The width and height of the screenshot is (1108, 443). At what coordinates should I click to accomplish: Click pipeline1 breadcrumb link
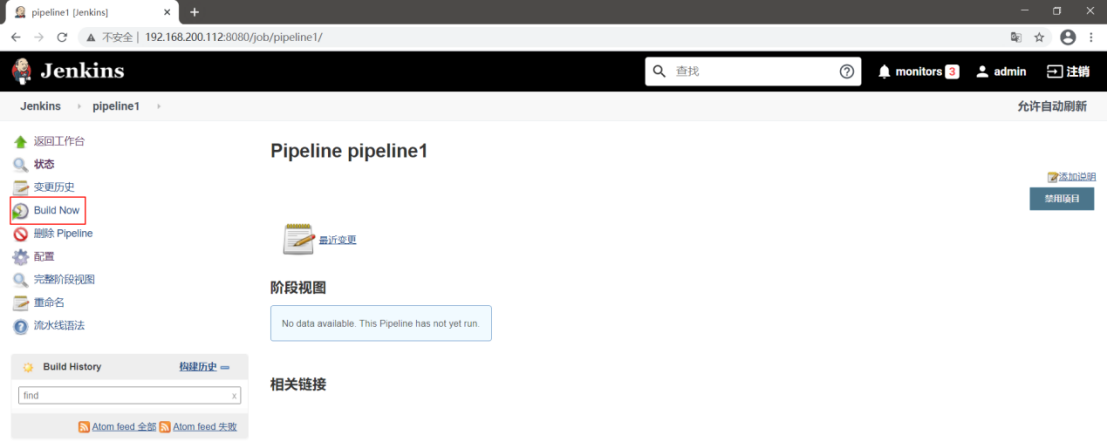click(116, 107)
